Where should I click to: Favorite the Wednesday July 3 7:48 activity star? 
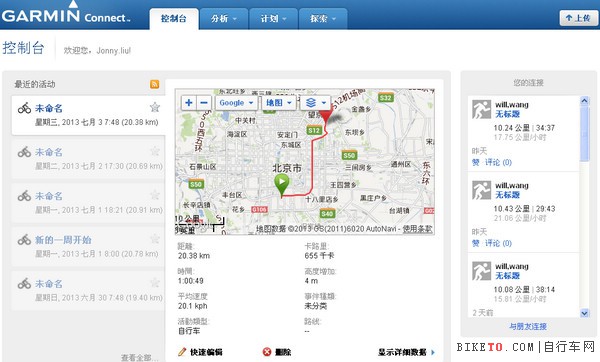[x=155, y=107]
